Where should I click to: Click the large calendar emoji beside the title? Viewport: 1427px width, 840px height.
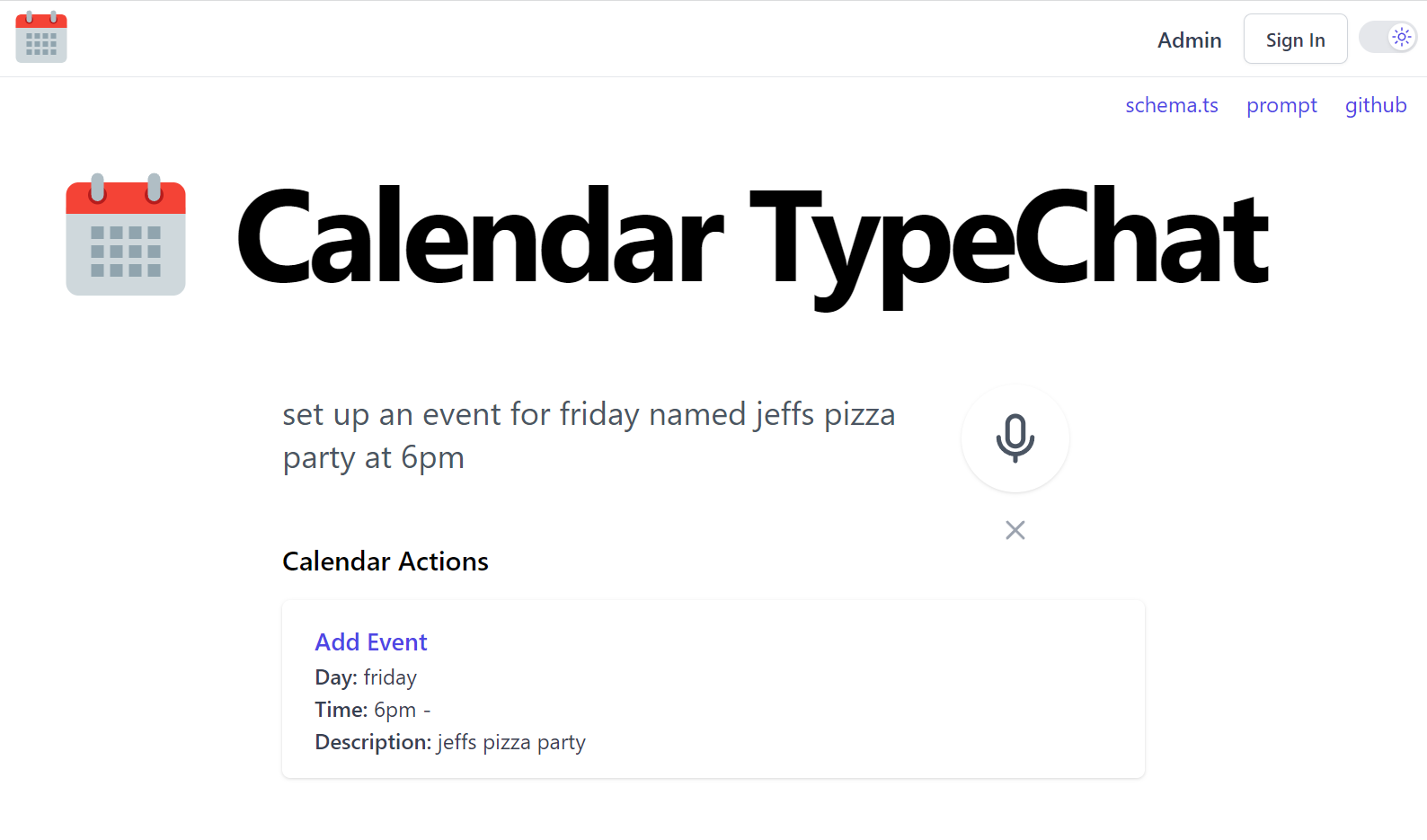click(x=126, y=234)
